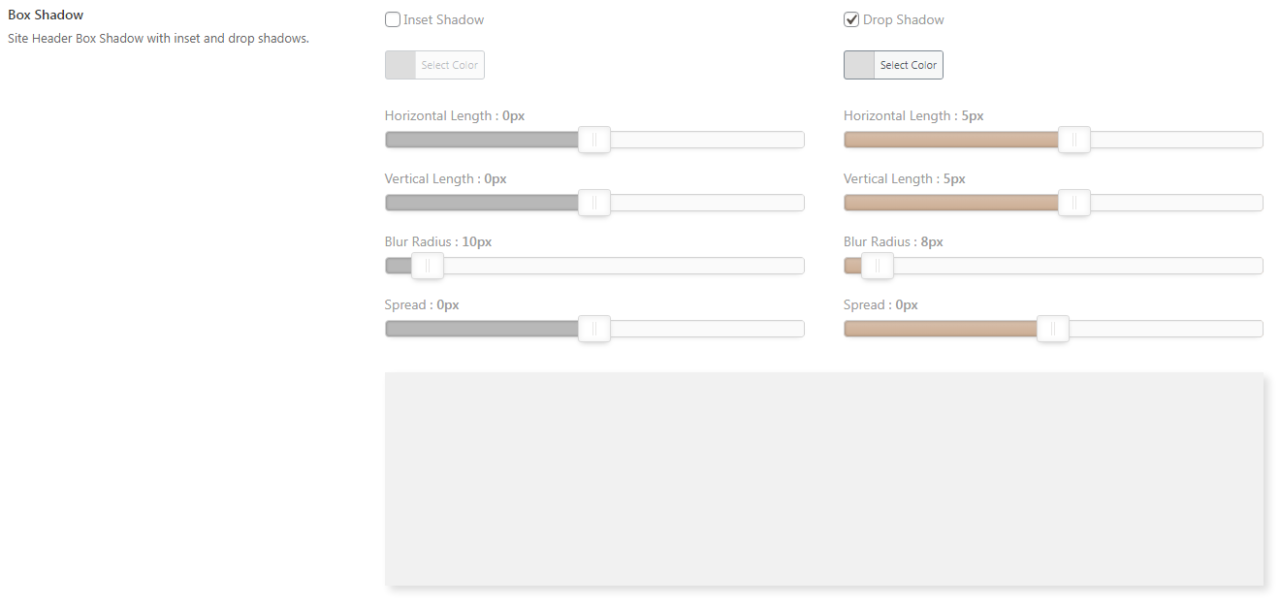Click the Drop Shadow label text
The width and height of the screenshot is (1280, 605).
(902, 19)
